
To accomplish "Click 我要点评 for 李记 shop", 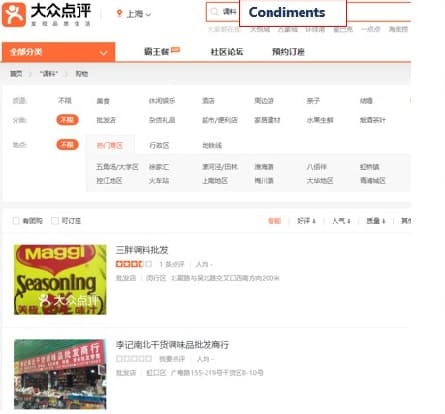I will [172, 359].
